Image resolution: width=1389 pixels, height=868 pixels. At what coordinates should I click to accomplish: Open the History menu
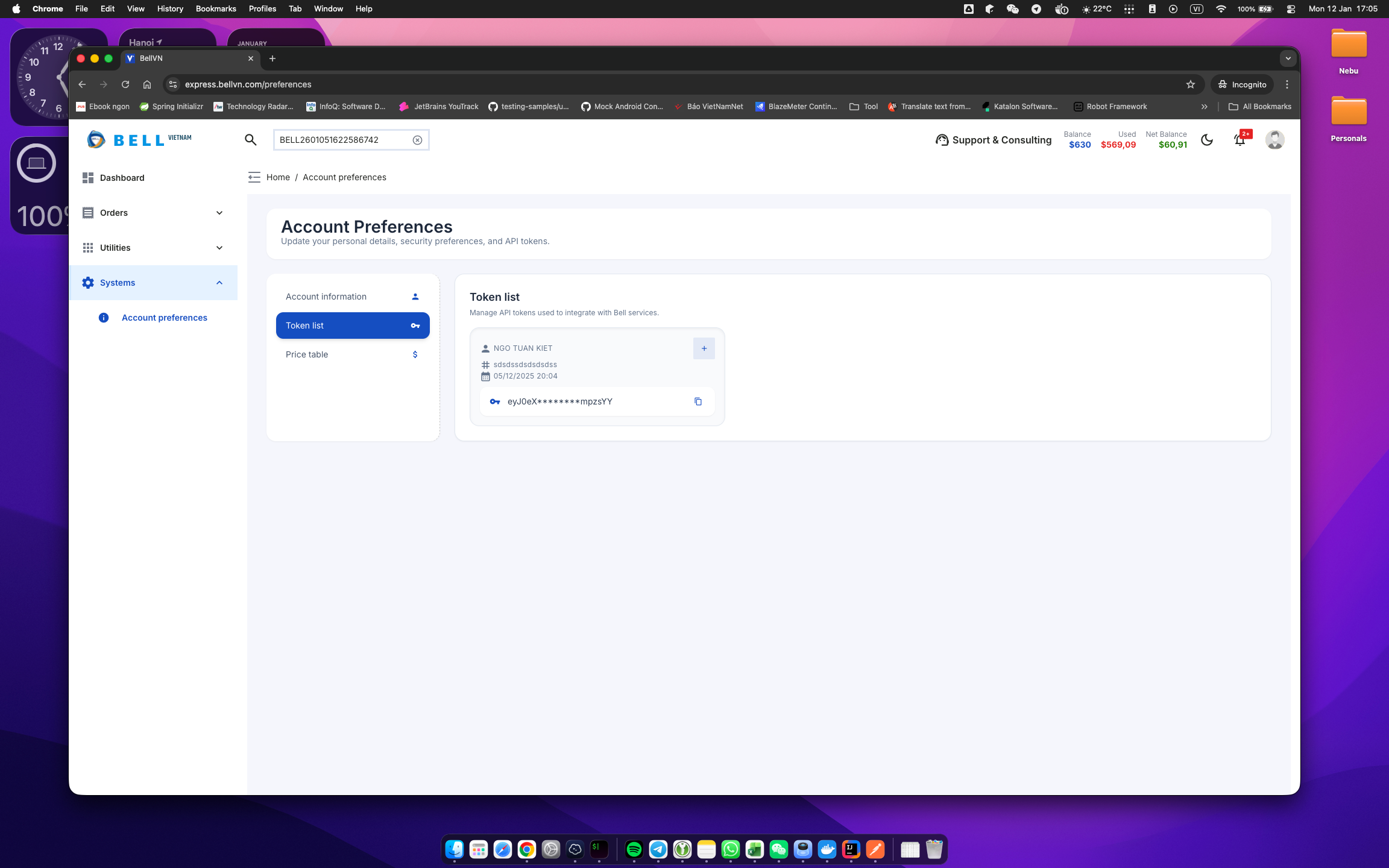[x=169, y=8]
